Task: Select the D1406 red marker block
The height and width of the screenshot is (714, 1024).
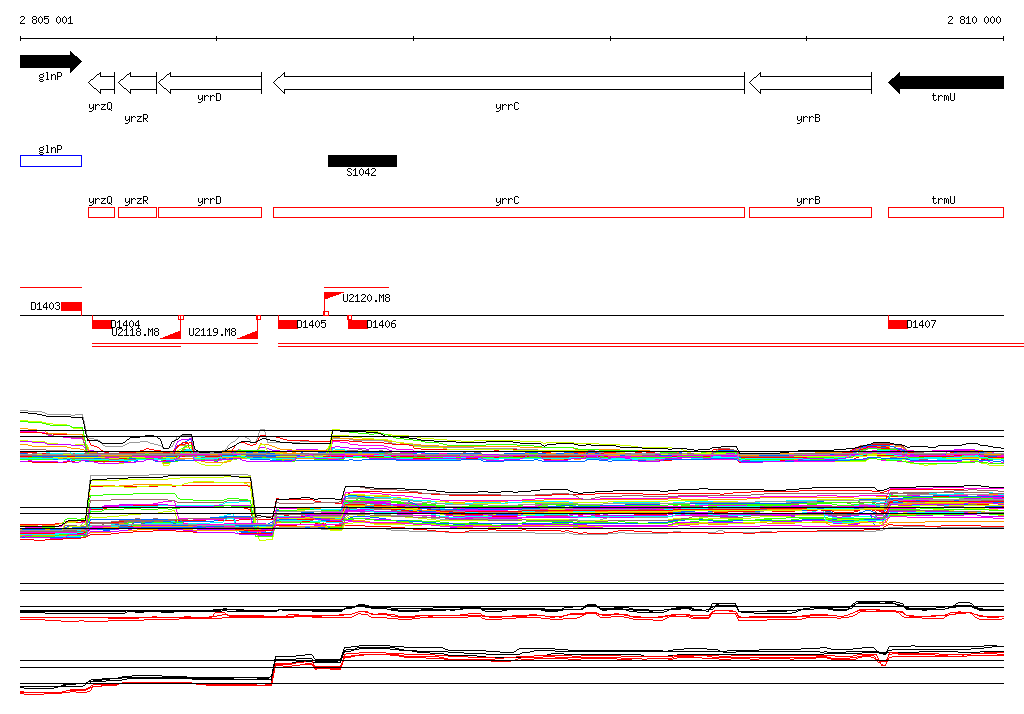Action: [x=357, y=324]
